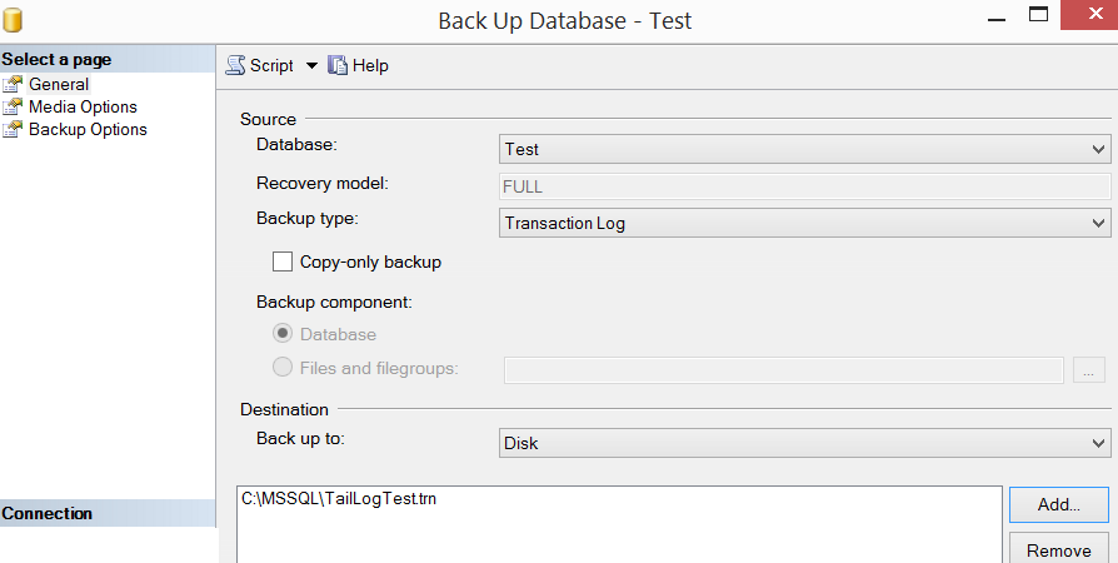
Task: Select the C:\MSSQL\TailLogTest.trn destination entry
Action: (x=339, y=499)
